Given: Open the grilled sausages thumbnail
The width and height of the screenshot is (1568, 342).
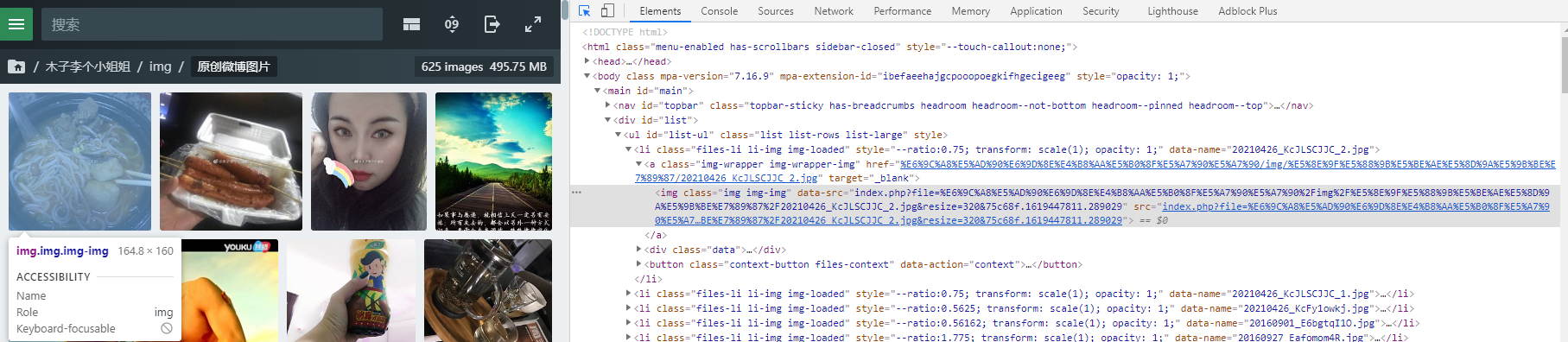Looking at the screenshot, I should pos(231,161).
